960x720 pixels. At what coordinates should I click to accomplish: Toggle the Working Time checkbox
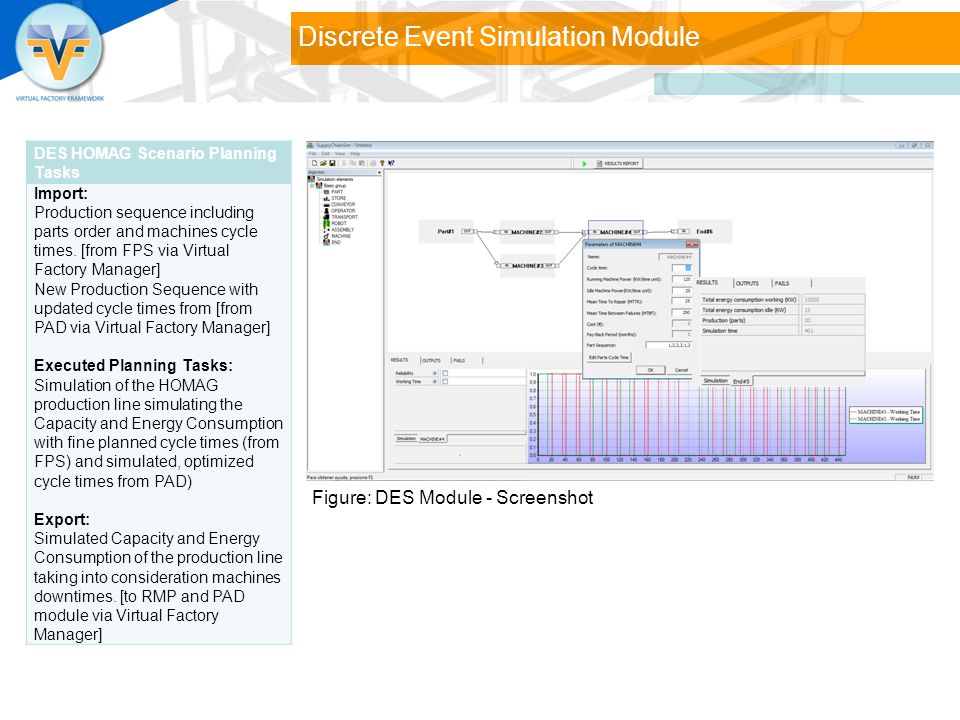[445, 381]
